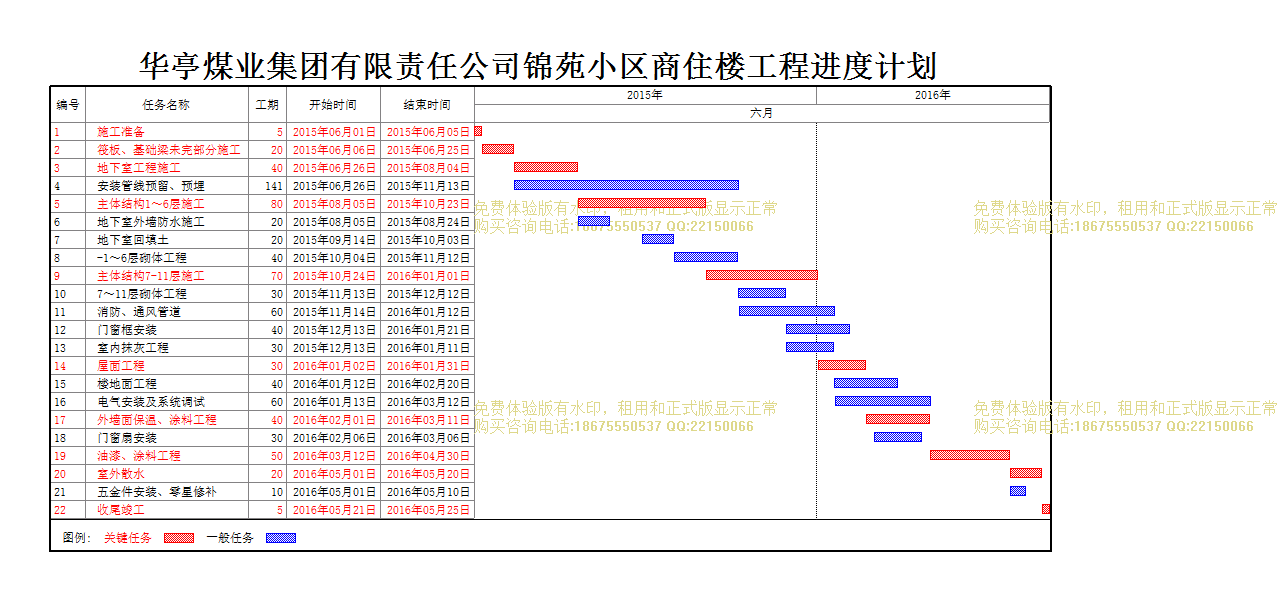This screenshot has width=1277, height=600.
Task: Click the 任务名称 column header
Action: tap(167, 104)
